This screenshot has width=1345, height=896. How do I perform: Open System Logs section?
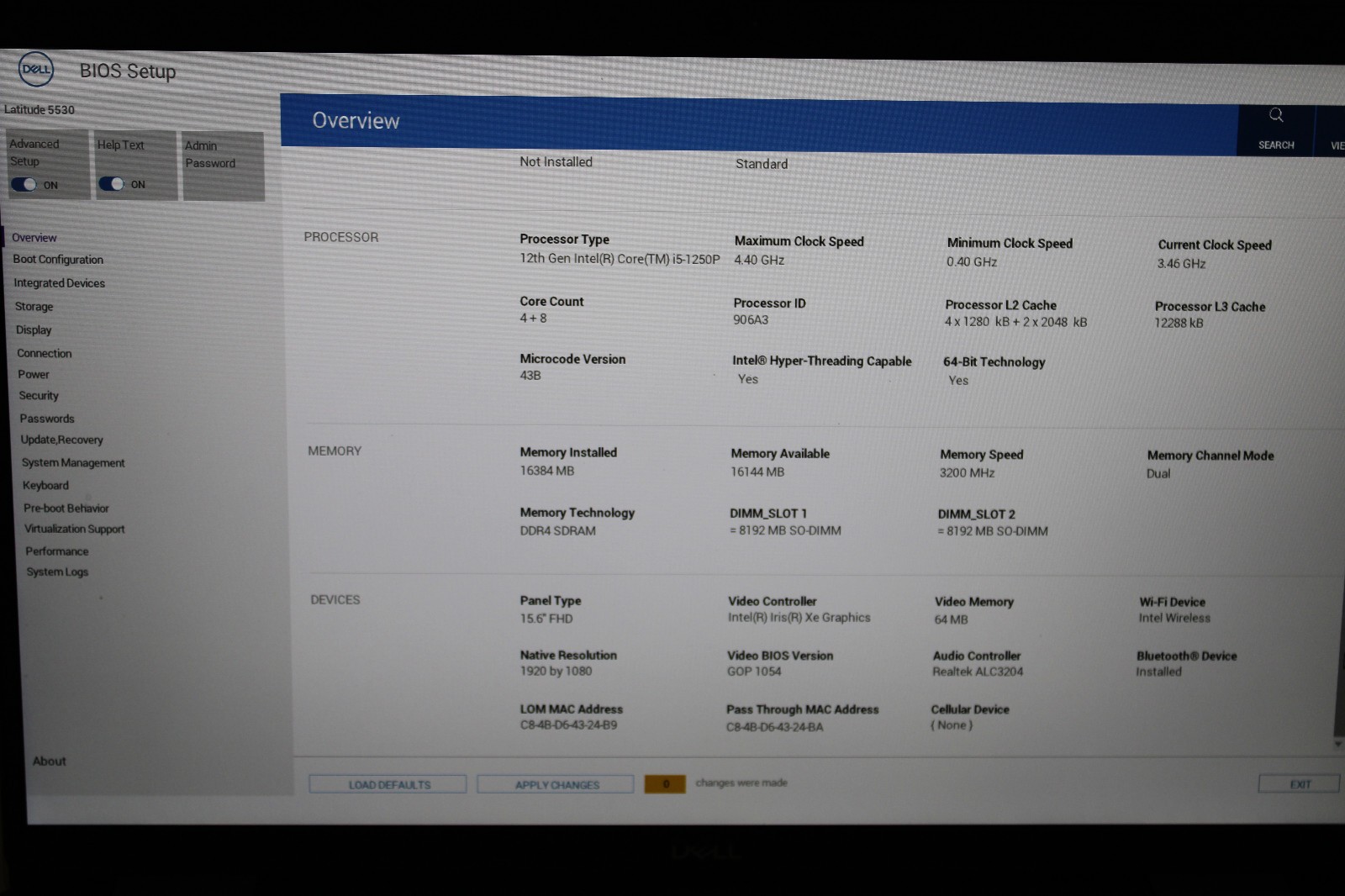[x=56, y=572]
